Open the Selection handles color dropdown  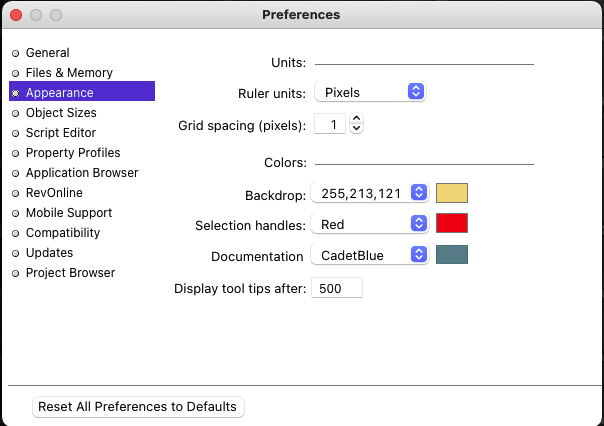pyautogui.click(x=370, y=225)
